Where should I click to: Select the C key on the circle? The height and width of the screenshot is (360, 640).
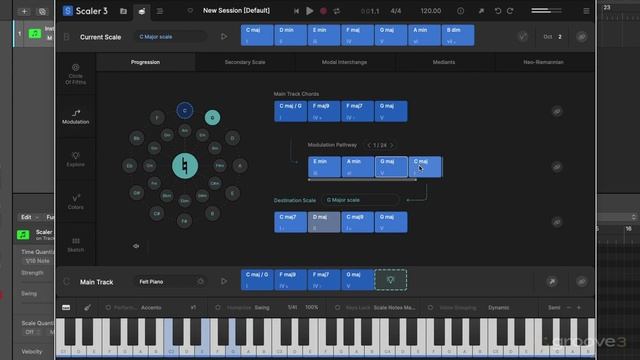pyautogui.click(x=185, y=111)
